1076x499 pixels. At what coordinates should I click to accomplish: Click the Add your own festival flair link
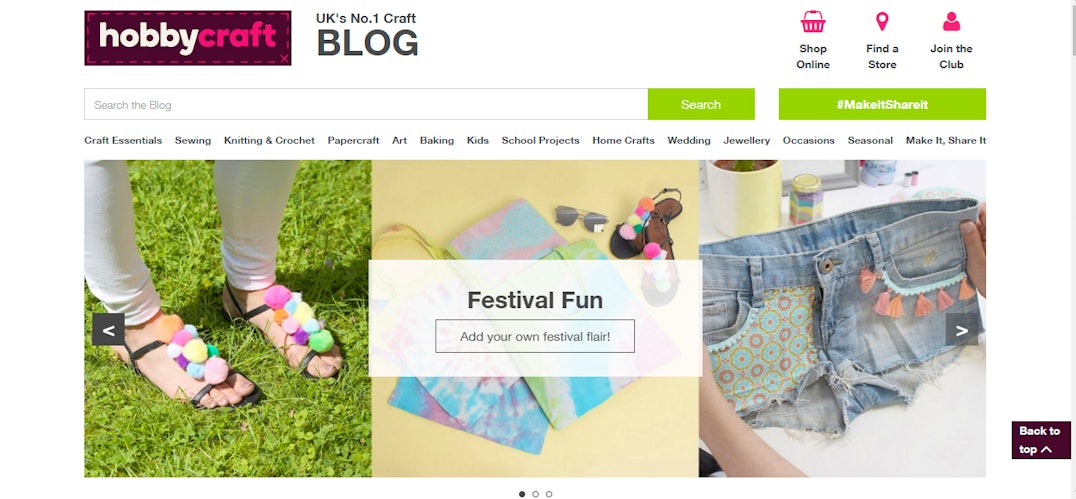pyautogui.click(x=535, y=336)
